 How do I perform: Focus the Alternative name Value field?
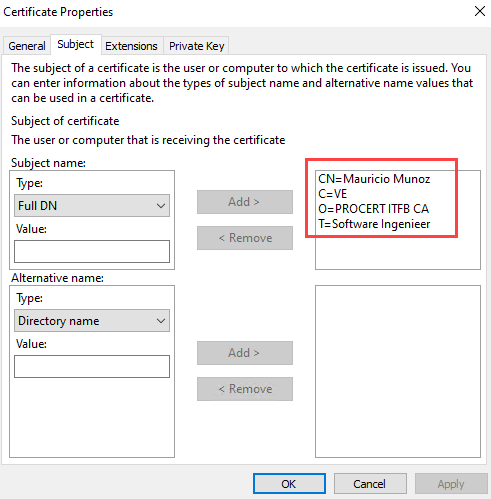click(x=92, y=366)
